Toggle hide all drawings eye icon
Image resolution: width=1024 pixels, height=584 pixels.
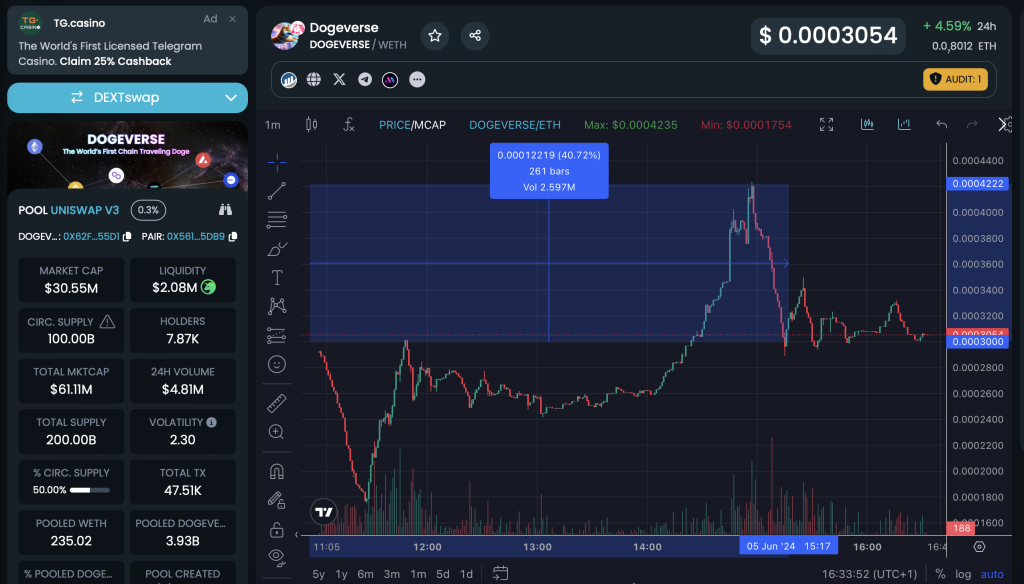[x=277, y=557]
